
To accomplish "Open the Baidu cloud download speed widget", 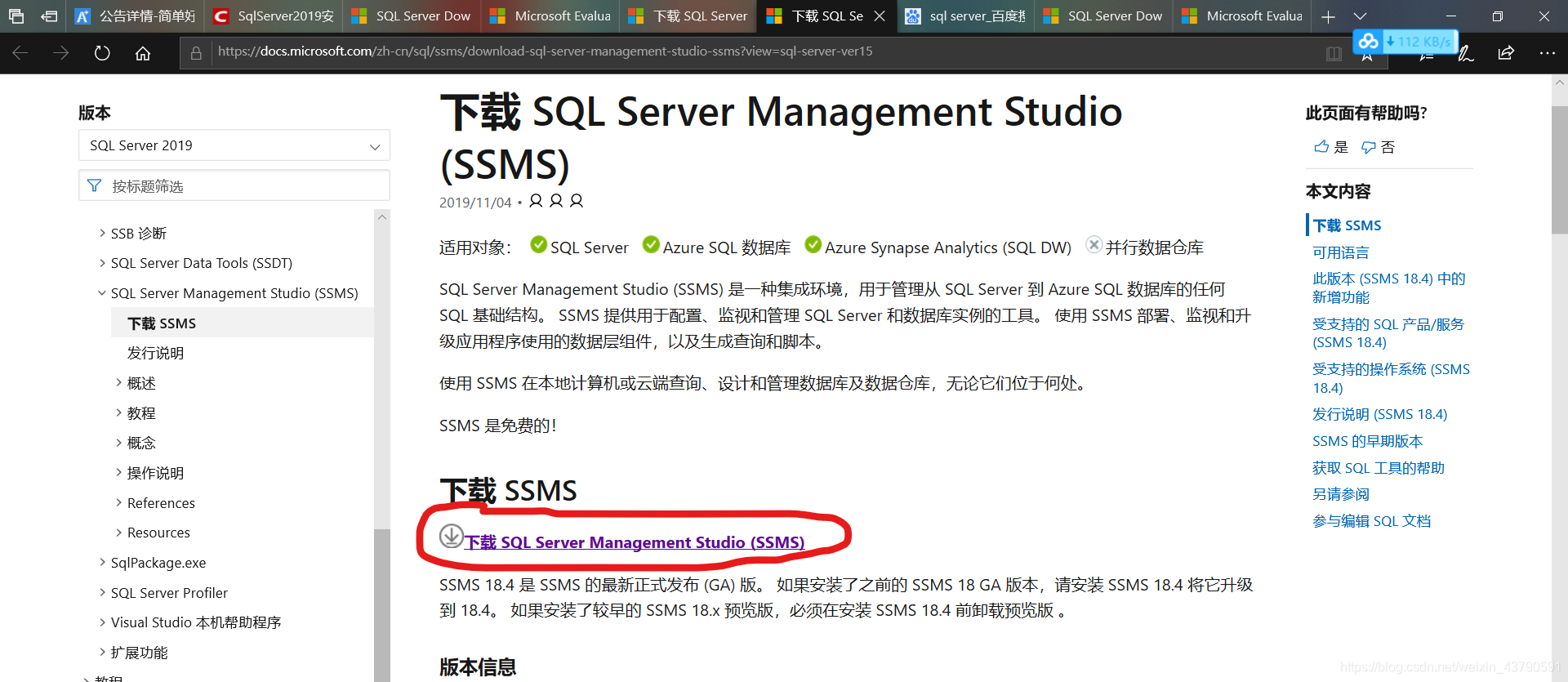I will [x=1405, y=41].
